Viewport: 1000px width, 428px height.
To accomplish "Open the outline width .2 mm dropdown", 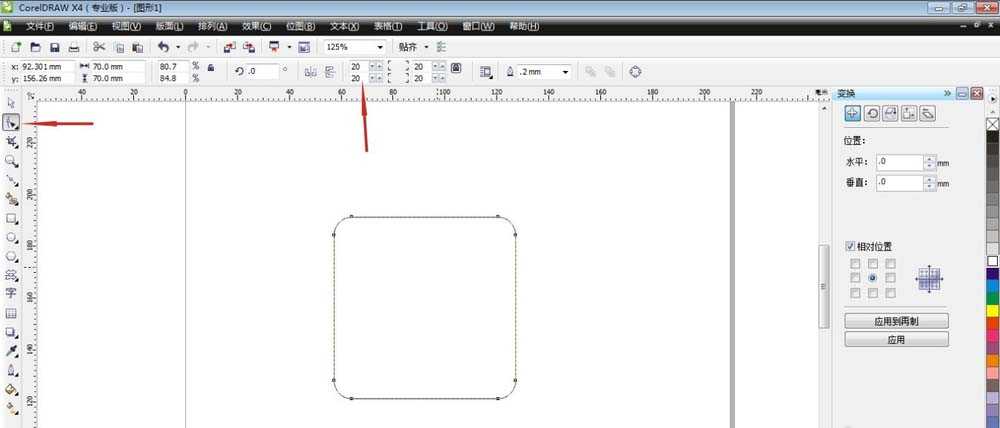I will coord(565,72).
